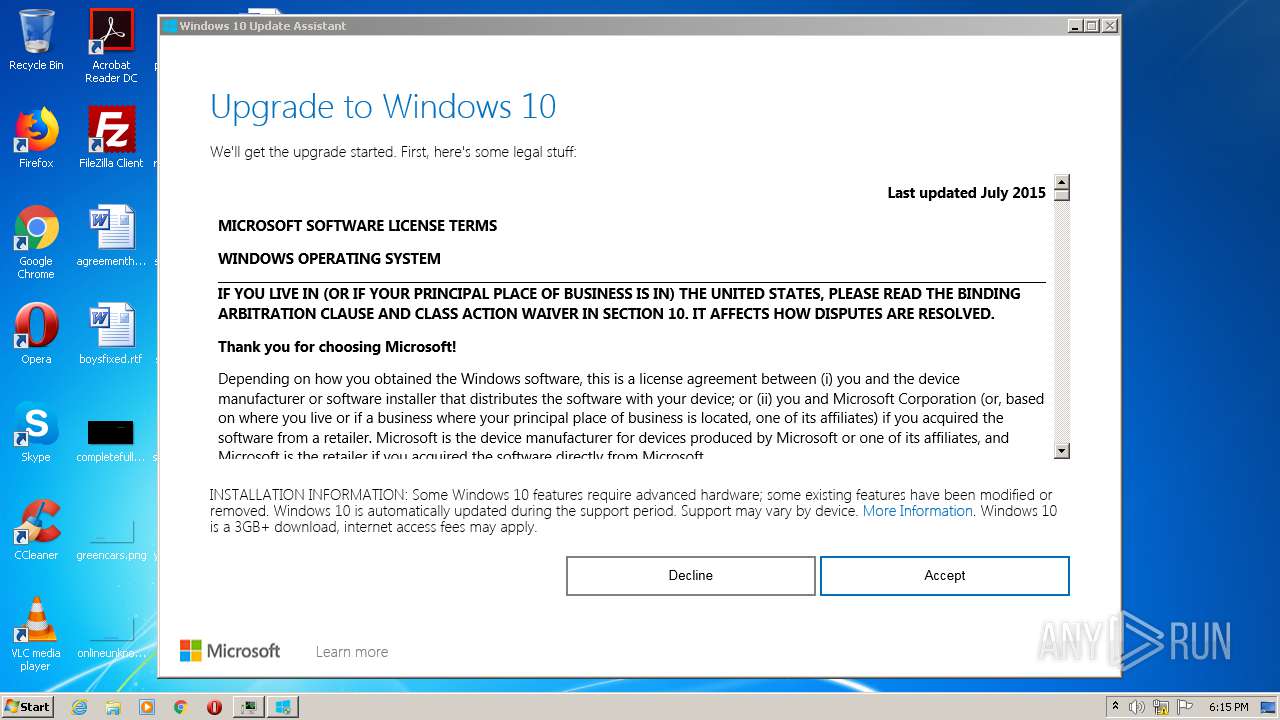The image size is (1280, 720).
Task: Launch Chrome from the taskbar
Action: [180, 707]
